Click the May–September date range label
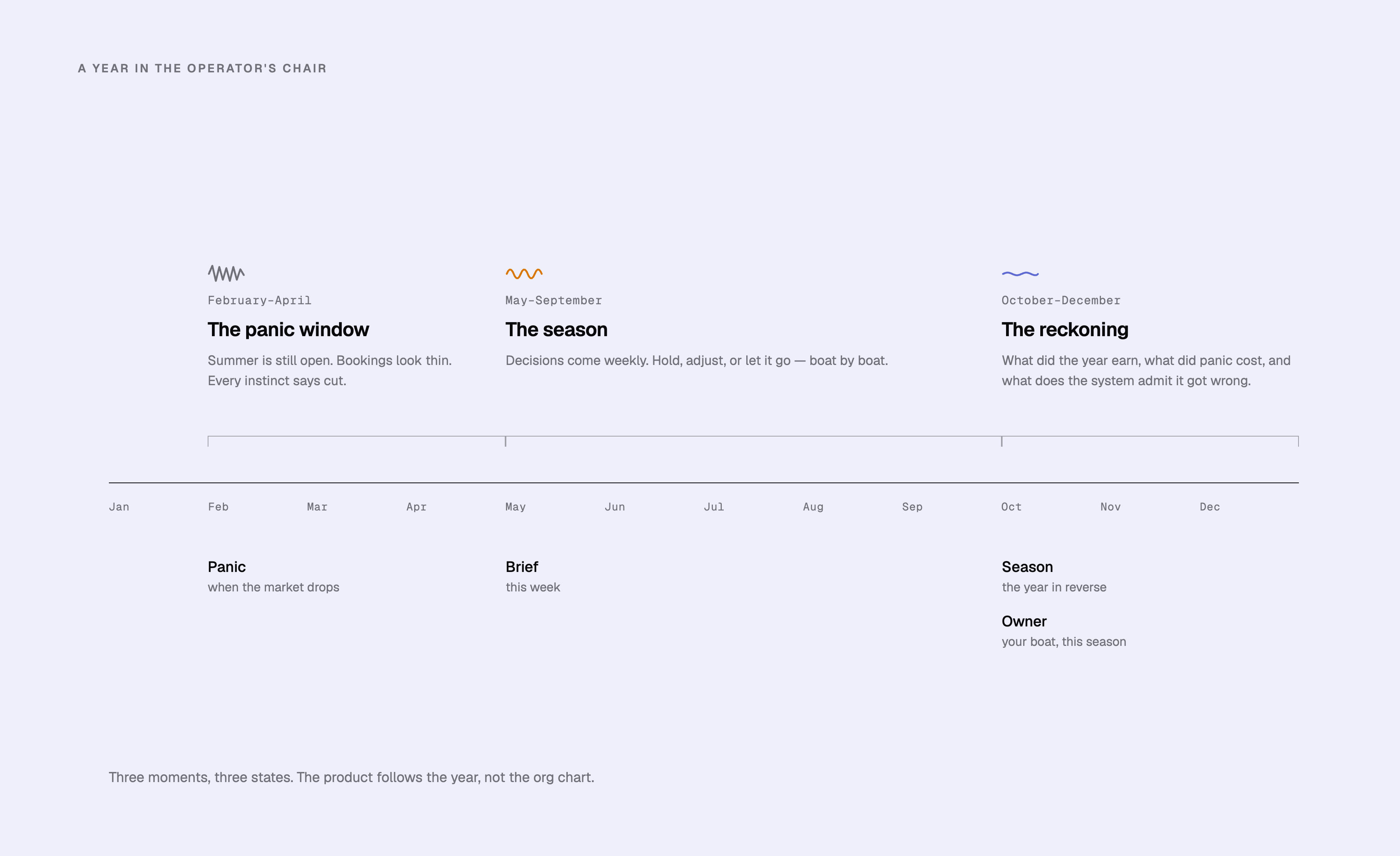Image resolution: width=1400 pixels, height=856 pixels. pos(553,300)
